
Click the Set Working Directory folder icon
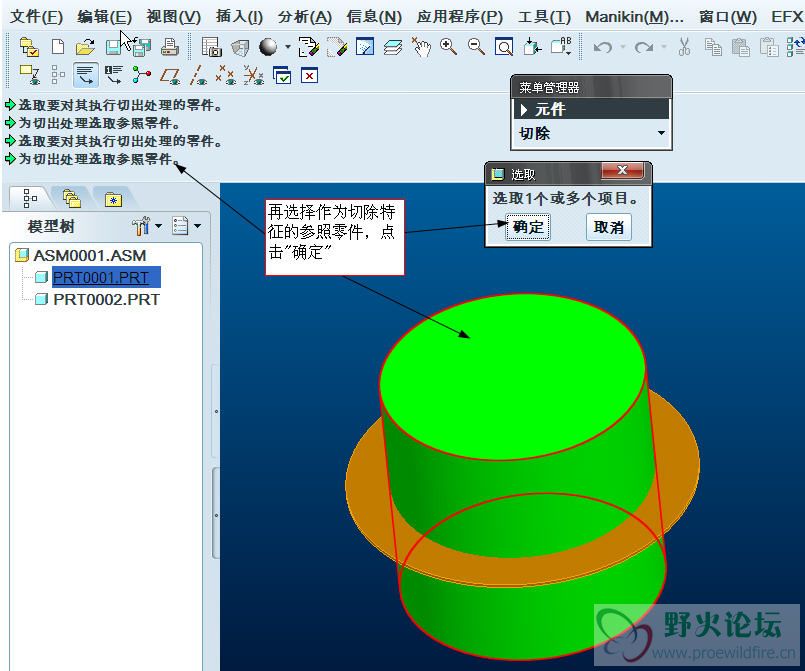(x=29, y=47)
